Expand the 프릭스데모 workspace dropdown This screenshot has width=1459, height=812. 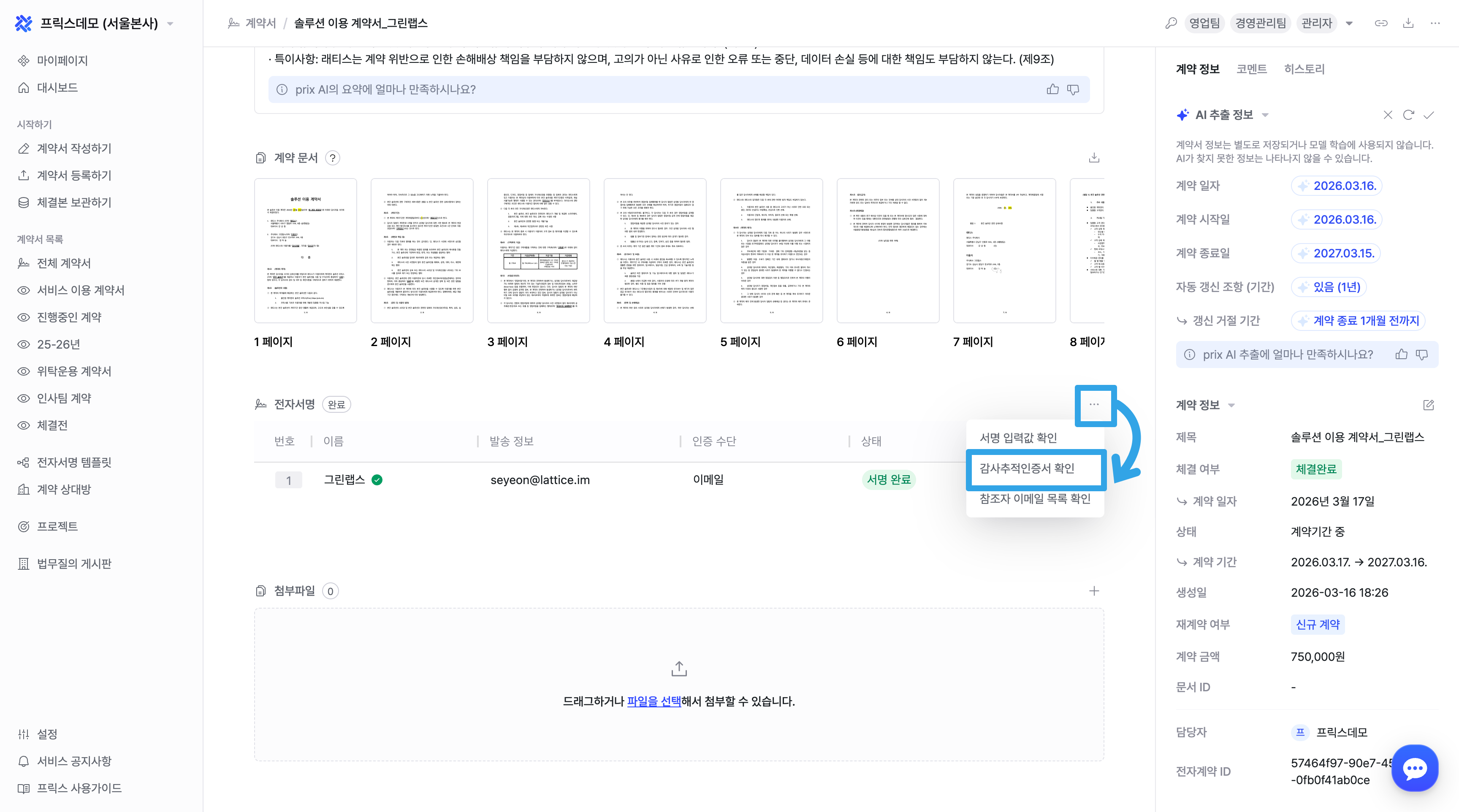[x=170, y=24]
